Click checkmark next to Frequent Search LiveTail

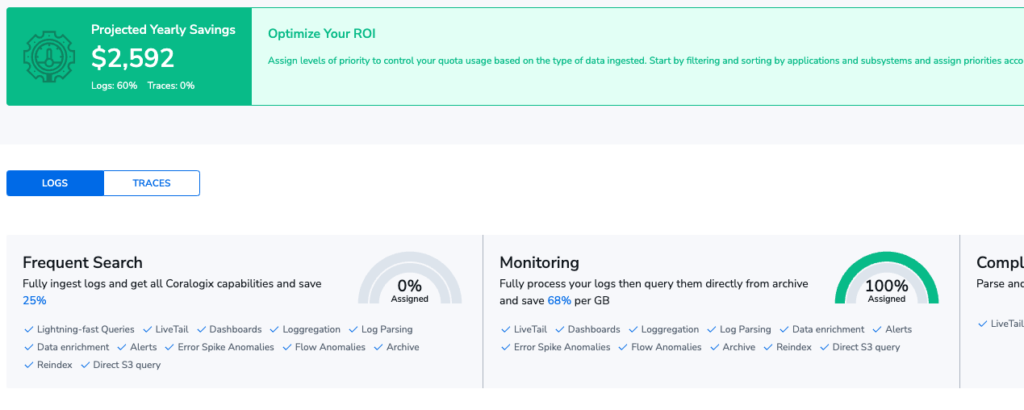click(147, 330)
